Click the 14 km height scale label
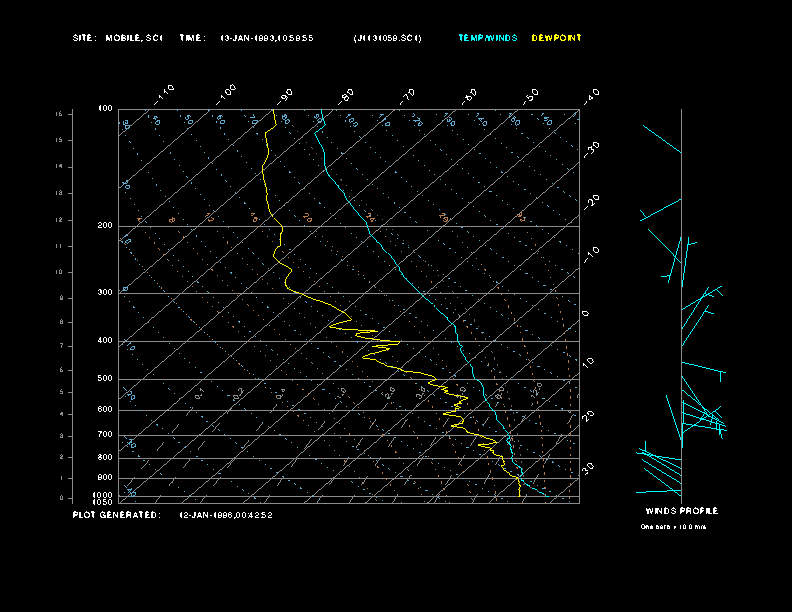 [x=59, y=167]
